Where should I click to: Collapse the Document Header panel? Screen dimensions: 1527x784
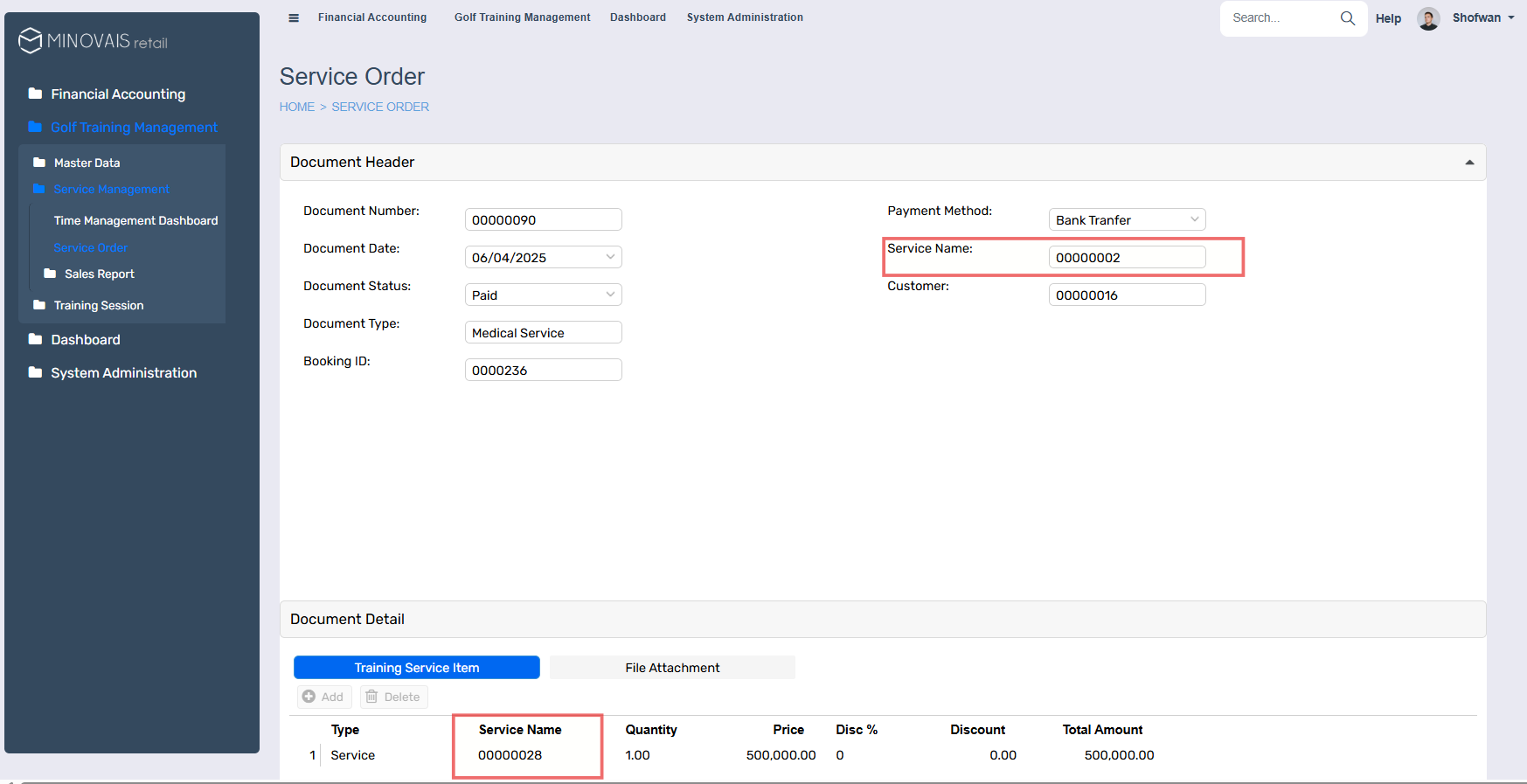(x=1469, y=163)
